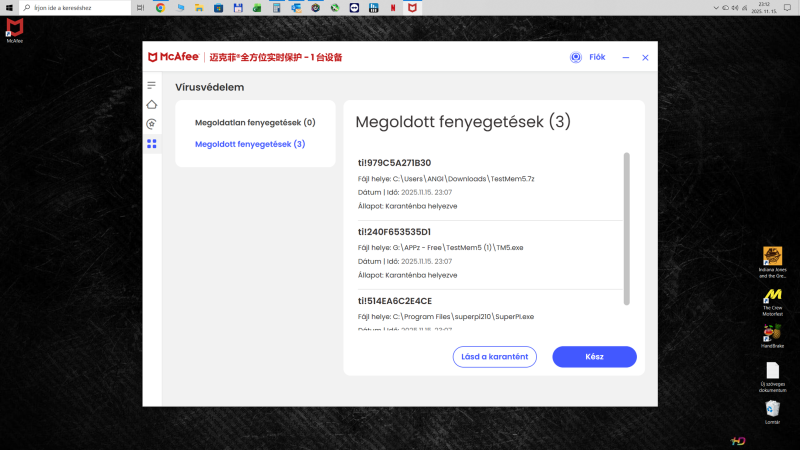
Task: Open floppy-disk app in taskbar
Action: point(238,8)
